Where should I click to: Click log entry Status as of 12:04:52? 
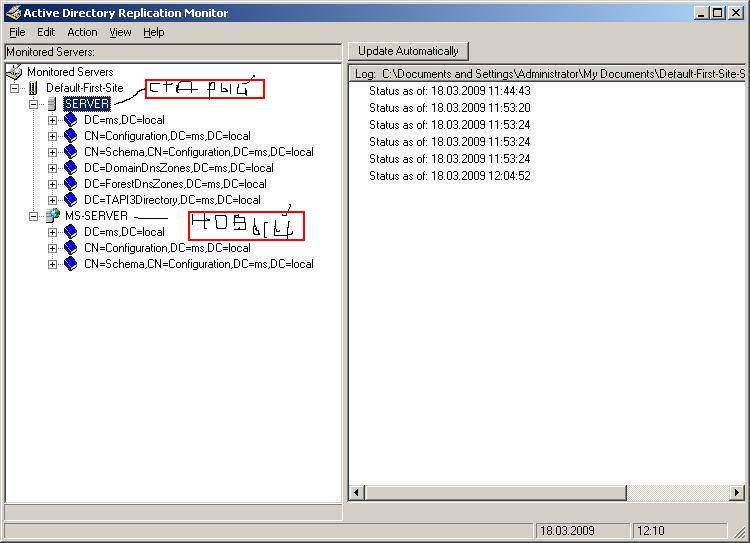point(450,176)
